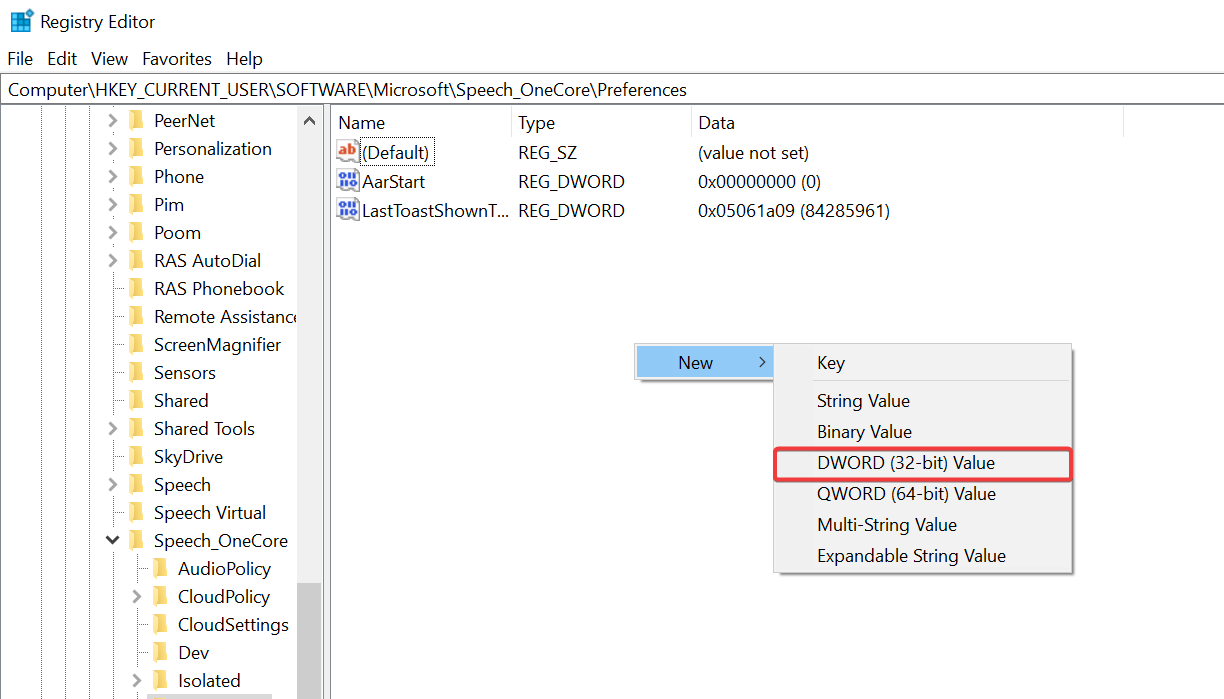
Task: Click the Speech_OneCore folder icon
Action: (137, 541)
